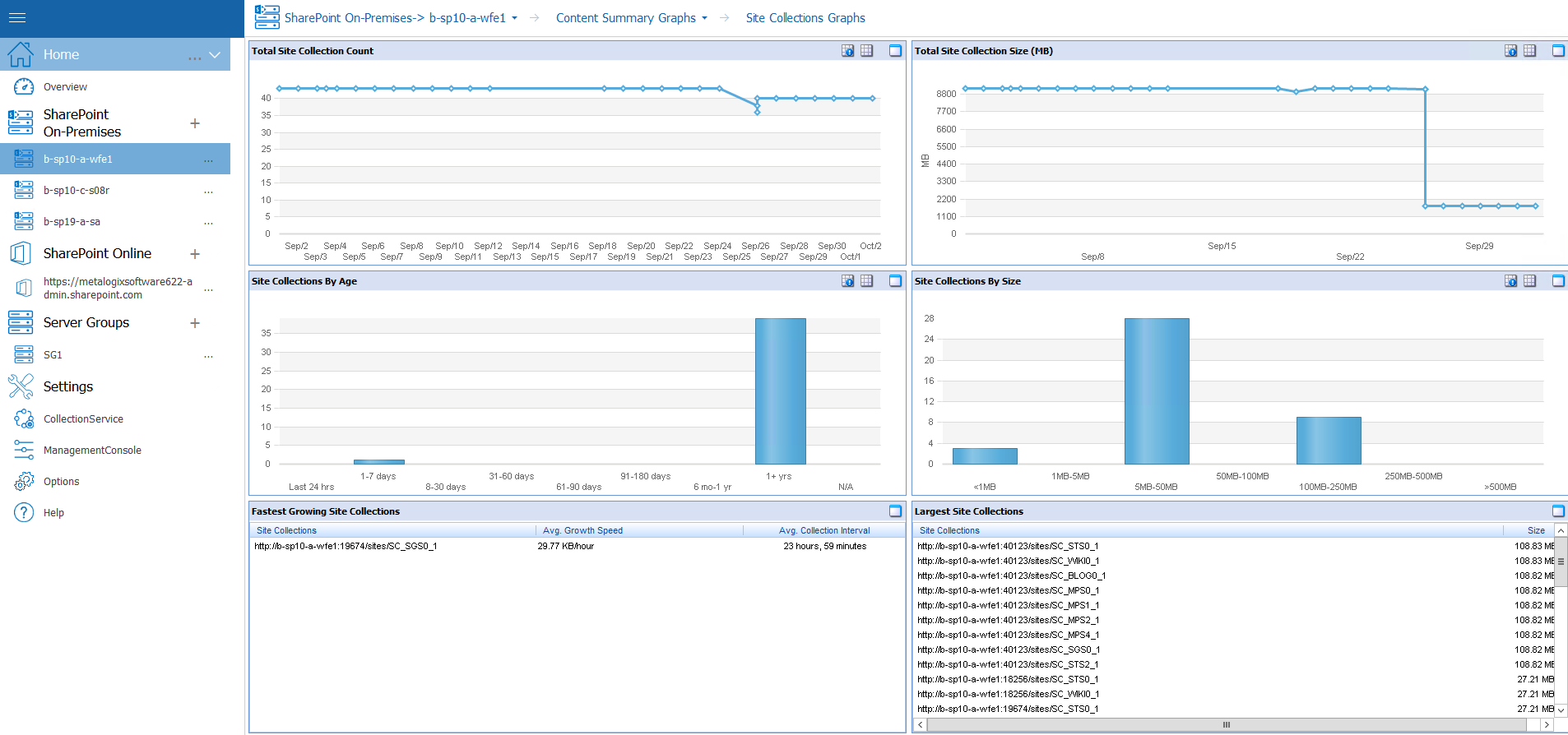This screenshot has width=1568, height=735.
Task: Select the b-sp10-c-s08r server
Action: 77,190
